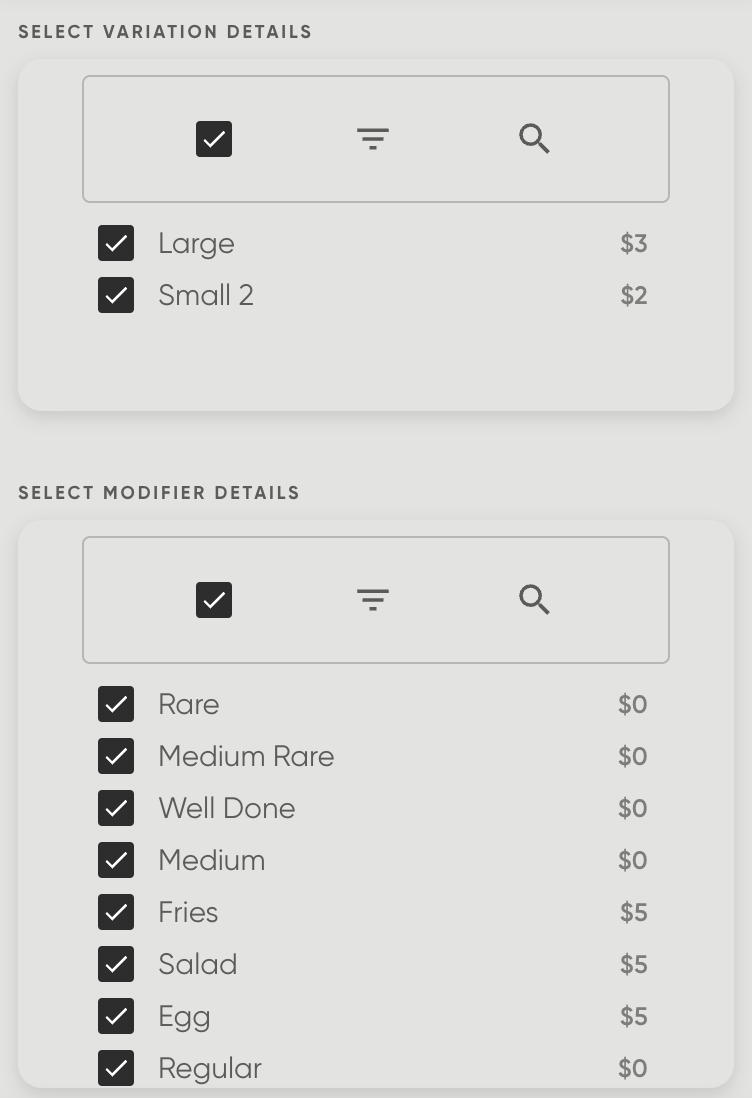Click the SELECT MODIFIER DETAILS heading
Viewport: 752px width, 1098px height.
(x=159, y=492)
